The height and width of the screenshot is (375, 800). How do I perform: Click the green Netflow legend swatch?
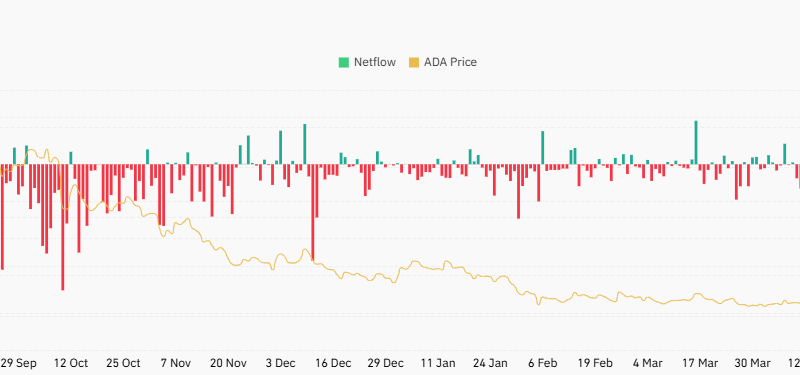click(344, 63)
